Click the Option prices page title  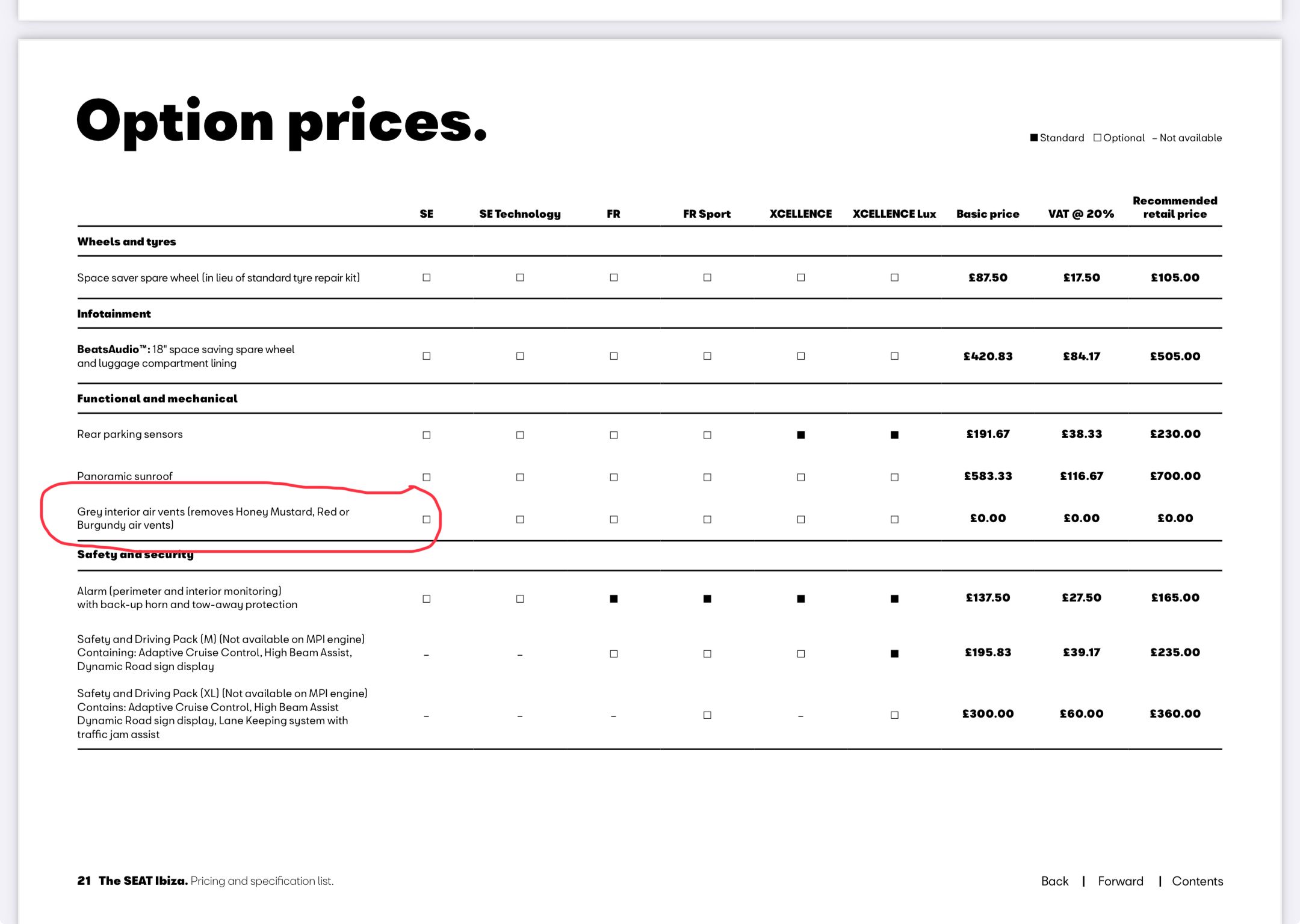pos(282,122)
